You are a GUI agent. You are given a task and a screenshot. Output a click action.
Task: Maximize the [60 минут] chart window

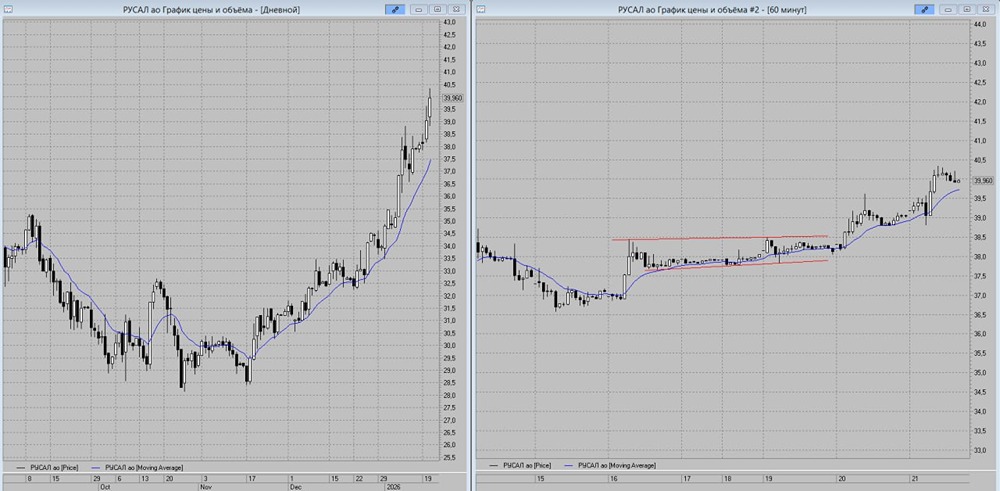click(x=967, y=10)
